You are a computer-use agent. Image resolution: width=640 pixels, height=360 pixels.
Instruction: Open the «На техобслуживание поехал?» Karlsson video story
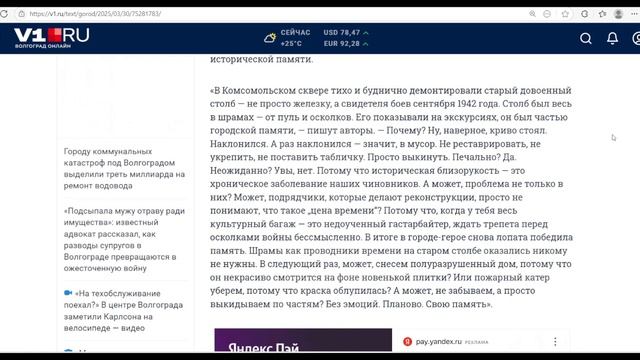124,311
